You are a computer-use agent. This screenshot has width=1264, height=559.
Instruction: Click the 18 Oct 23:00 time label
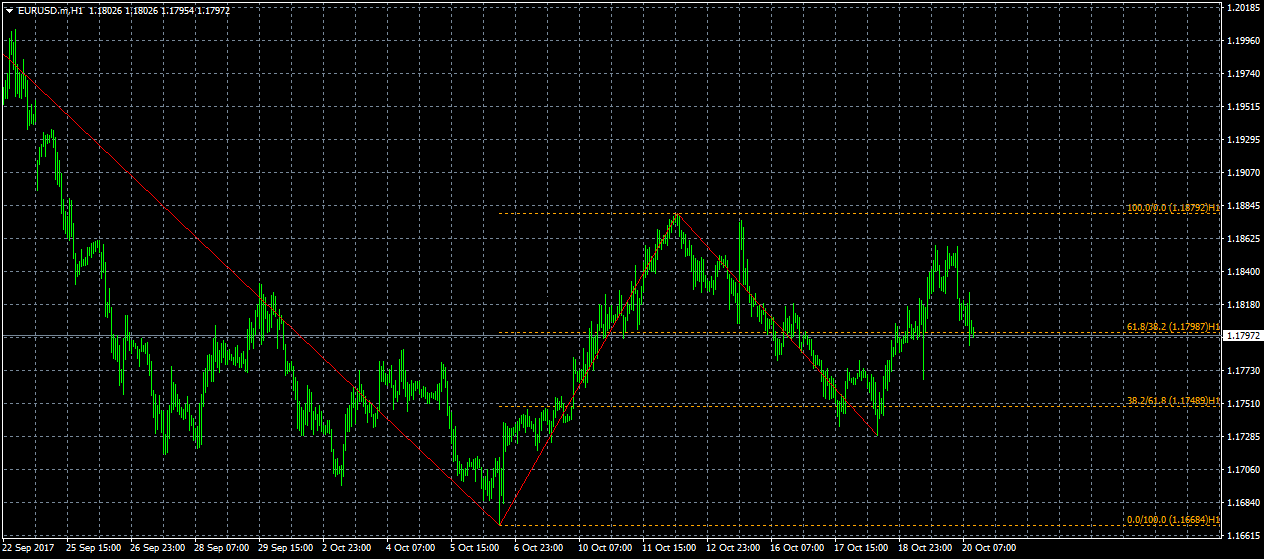coord(926,548)
